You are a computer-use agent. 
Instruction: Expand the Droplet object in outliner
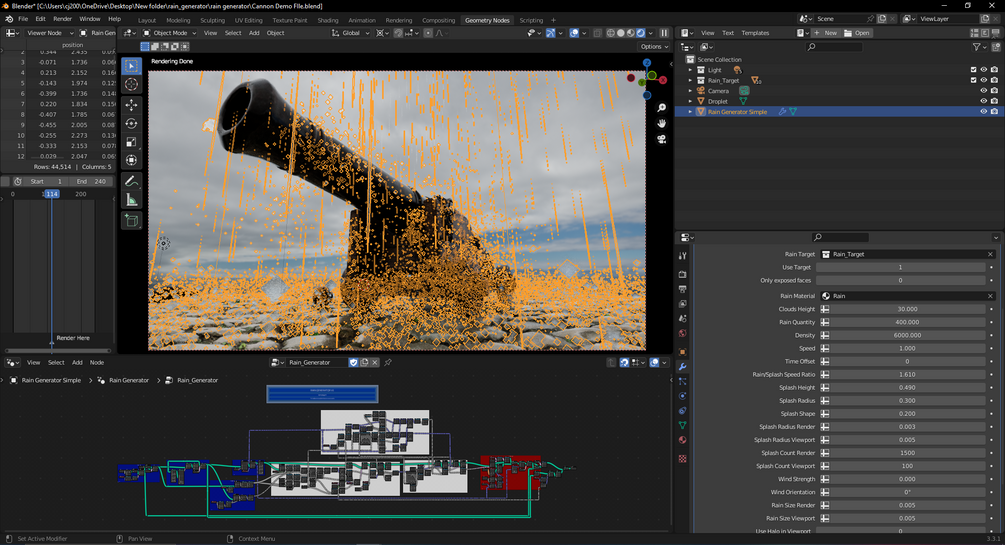(690, 101)
